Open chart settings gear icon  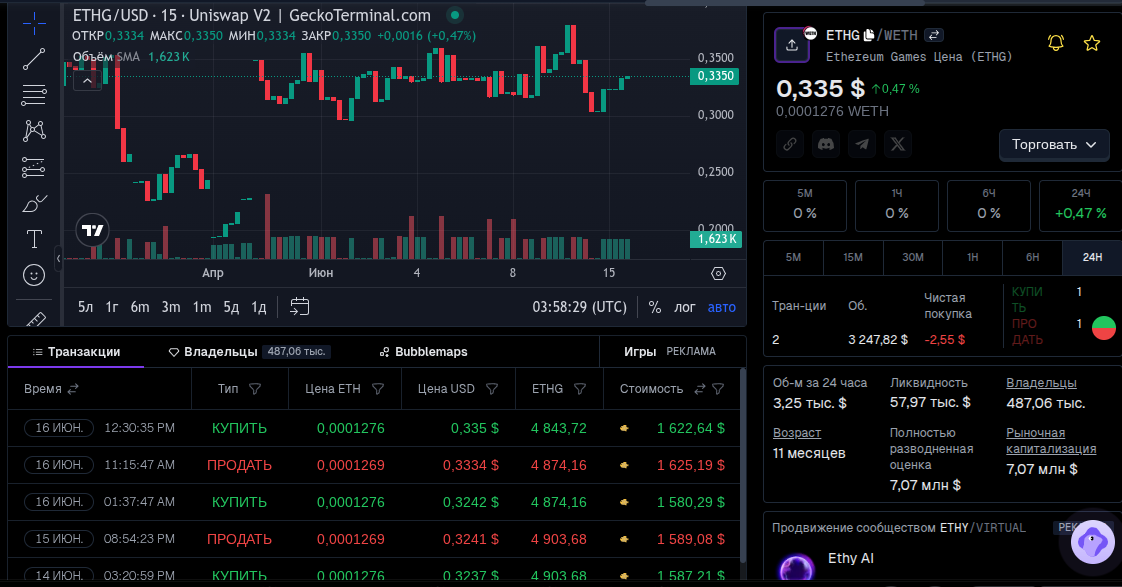pyautogui.click(x=718, y=273)
